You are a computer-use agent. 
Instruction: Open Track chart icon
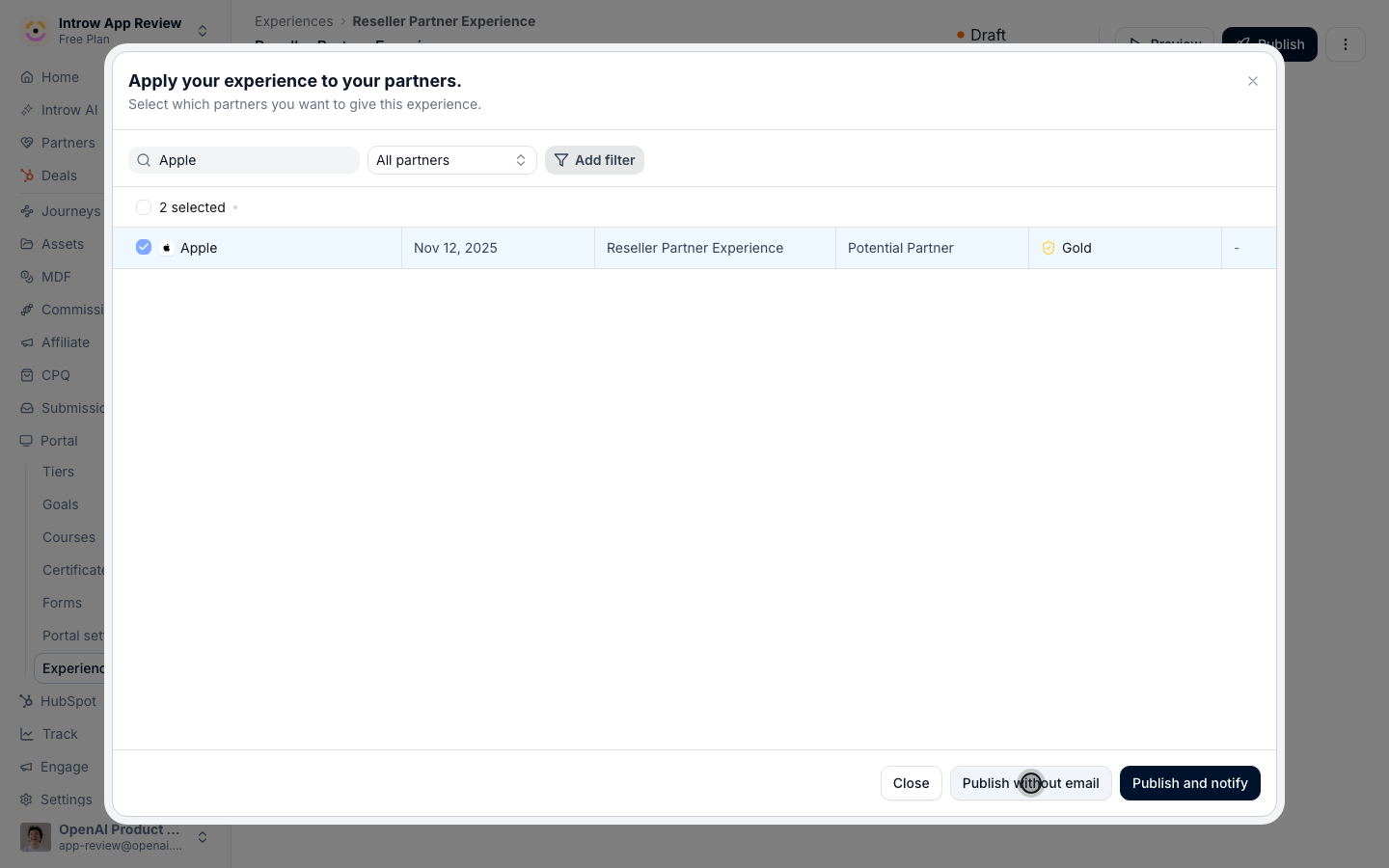point(26,734)
